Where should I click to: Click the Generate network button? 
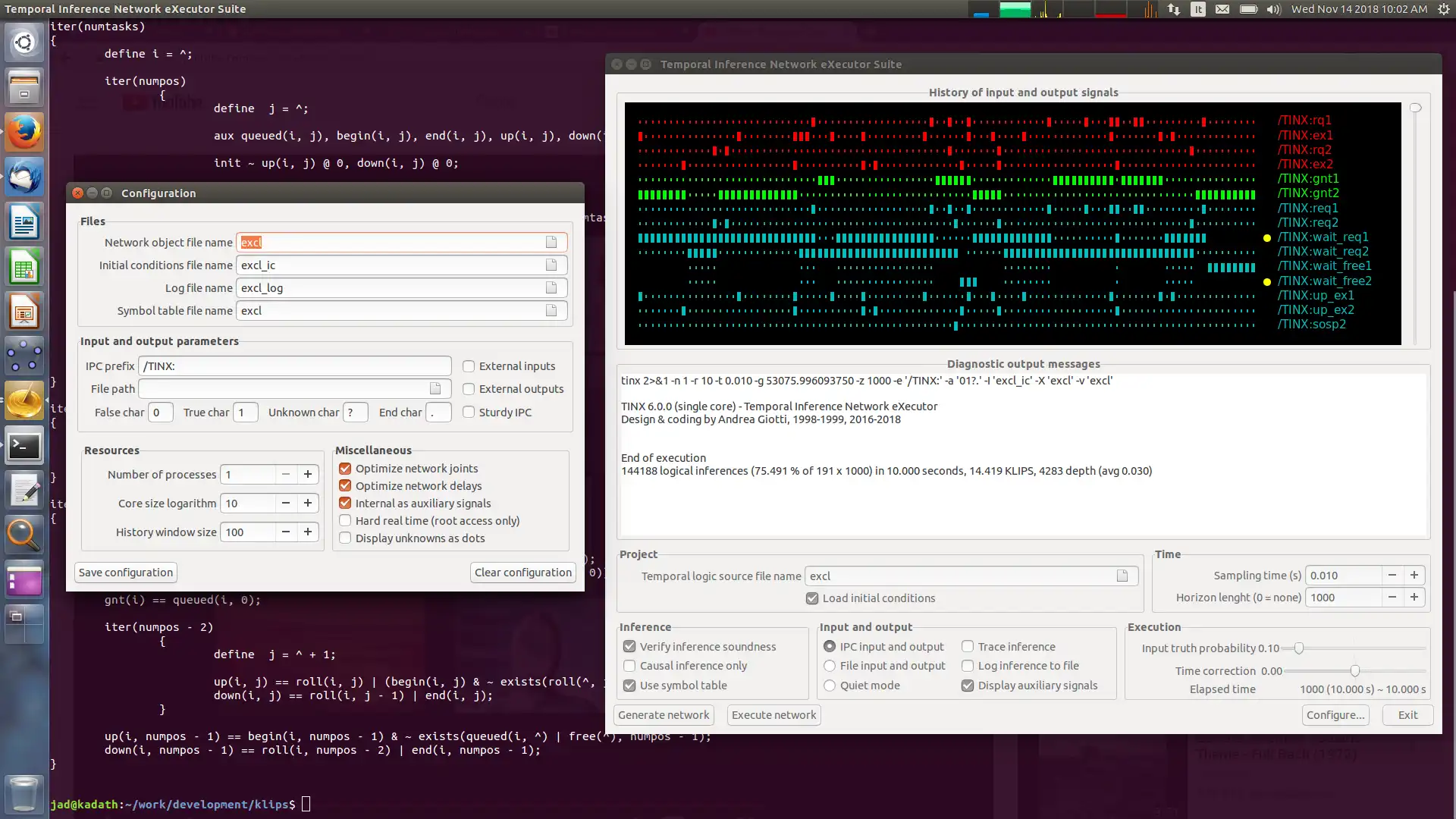[x=664, y=714]
